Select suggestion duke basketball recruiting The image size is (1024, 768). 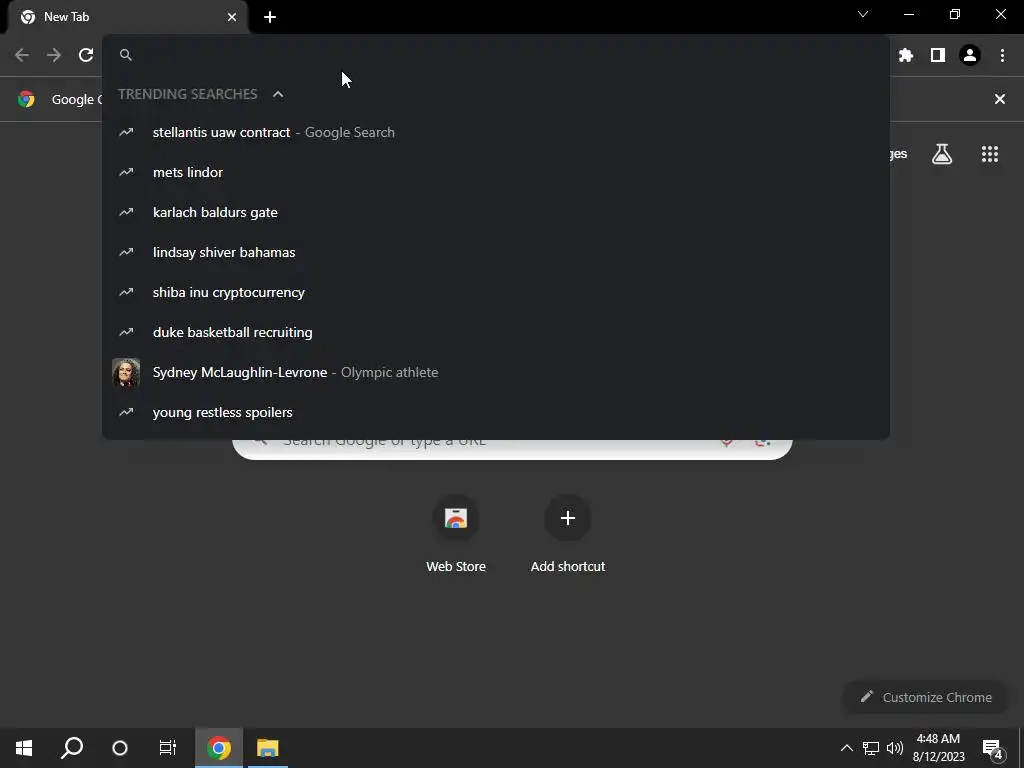(496, 332)
